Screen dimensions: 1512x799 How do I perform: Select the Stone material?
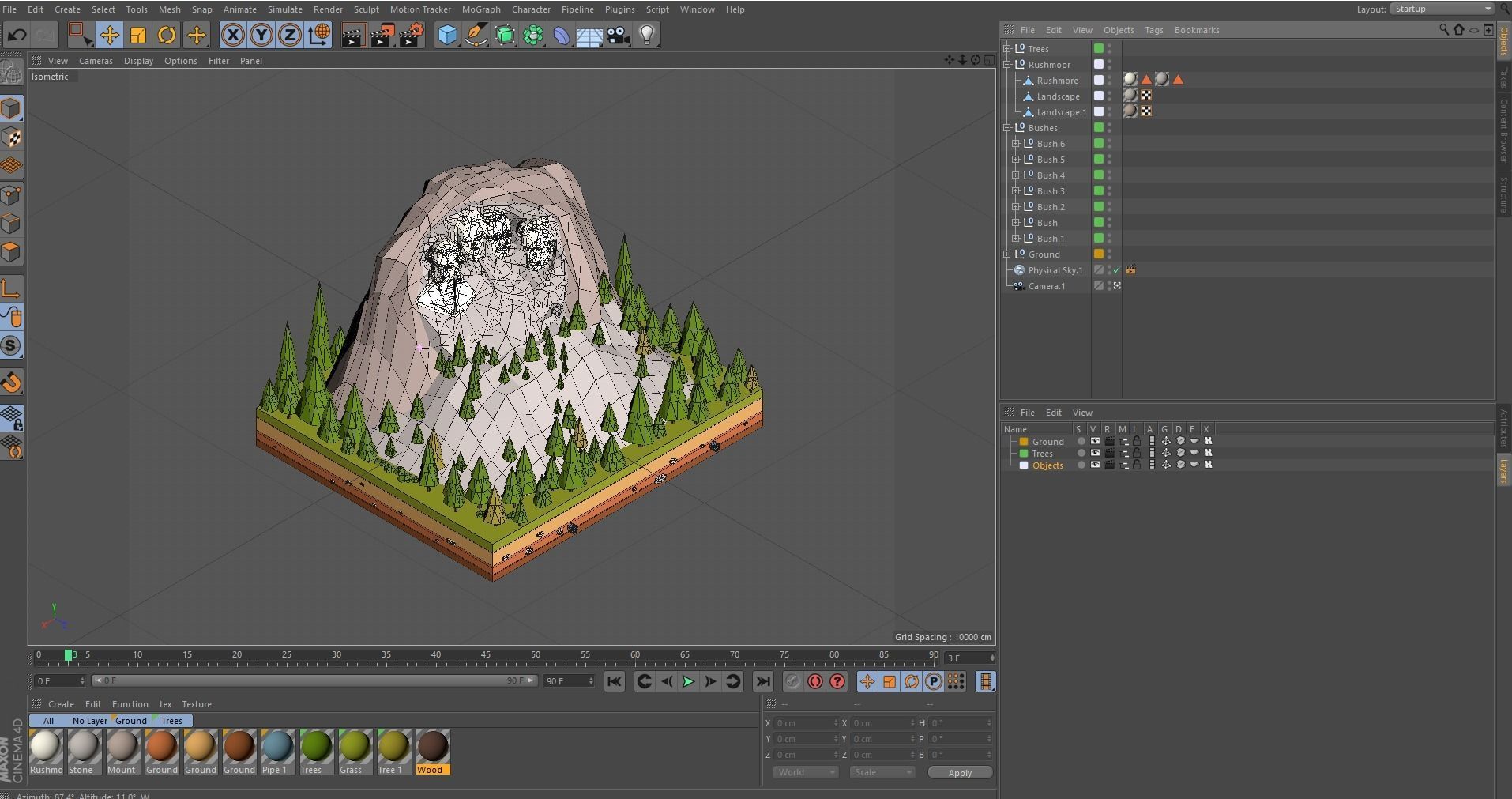tap(83, 752)
